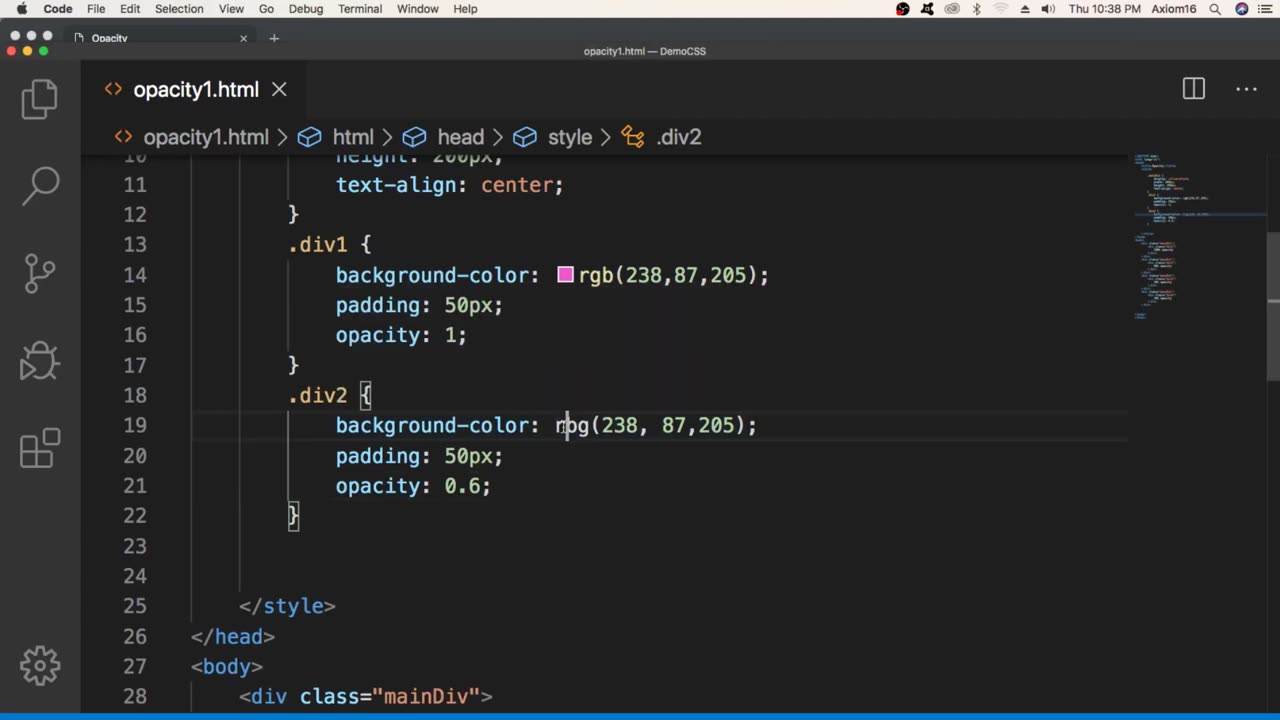This screenshot has height=720, width=1280.
Task: Click the Creative Cloud menu bar icon
Action: click(952, 9)
